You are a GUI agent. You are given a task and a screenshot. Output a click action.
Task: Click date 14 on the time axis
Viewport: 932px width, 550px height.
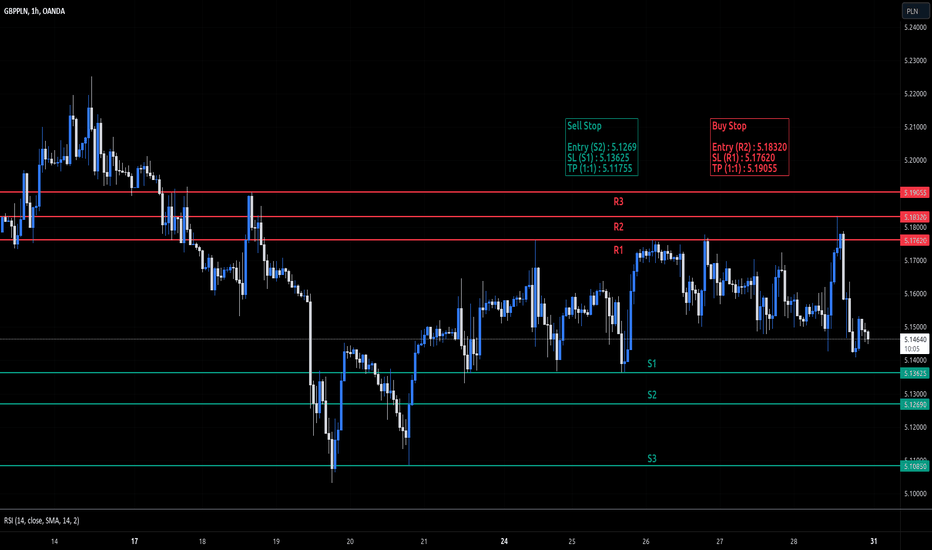click(55, 542)
